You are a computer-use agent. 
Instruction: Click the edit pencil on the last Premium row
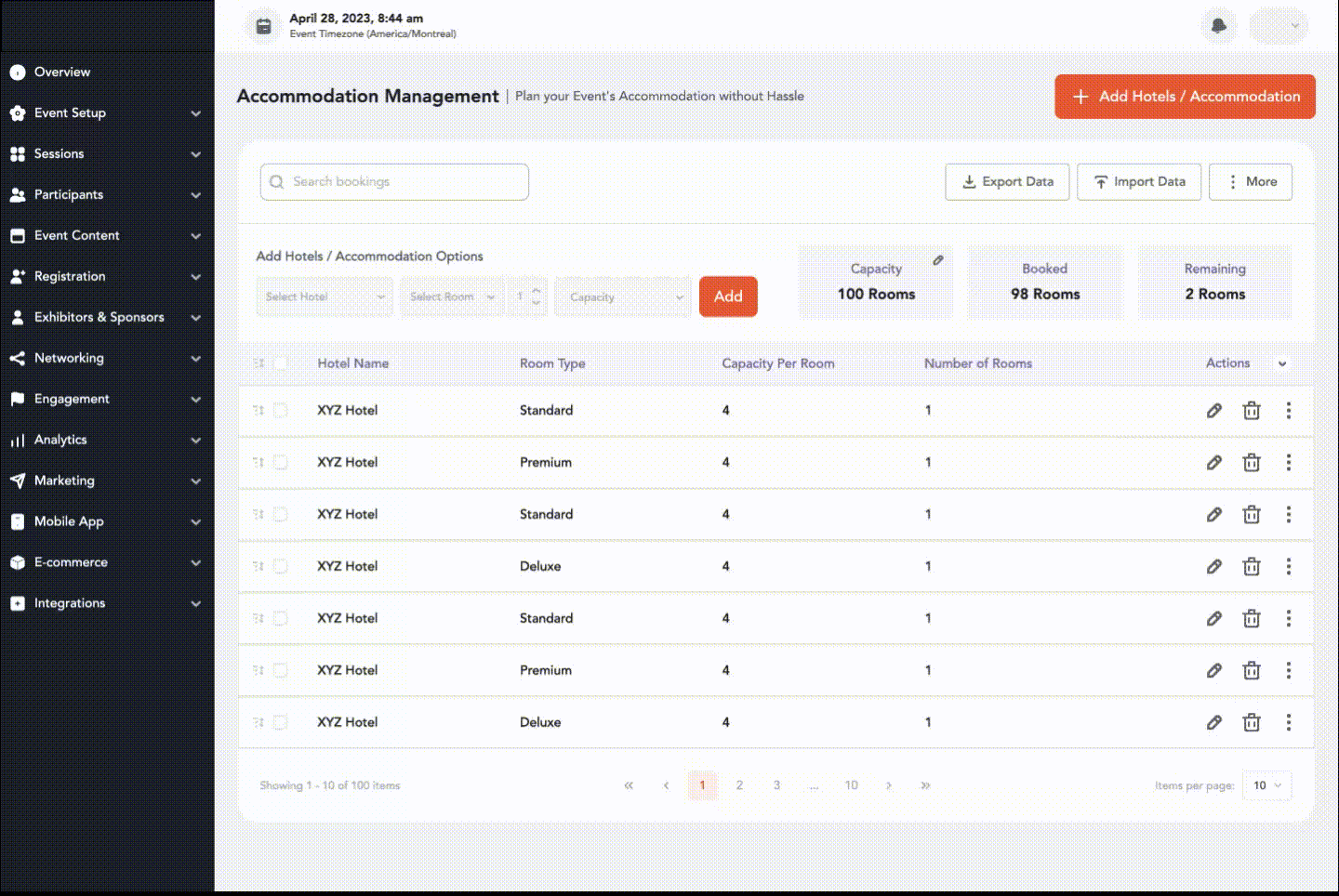coord(1213,671)
